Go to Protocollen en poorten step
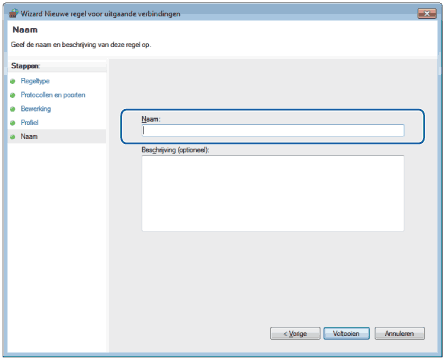The width and height of the screenshot is (445, 360). click(53, 95)
